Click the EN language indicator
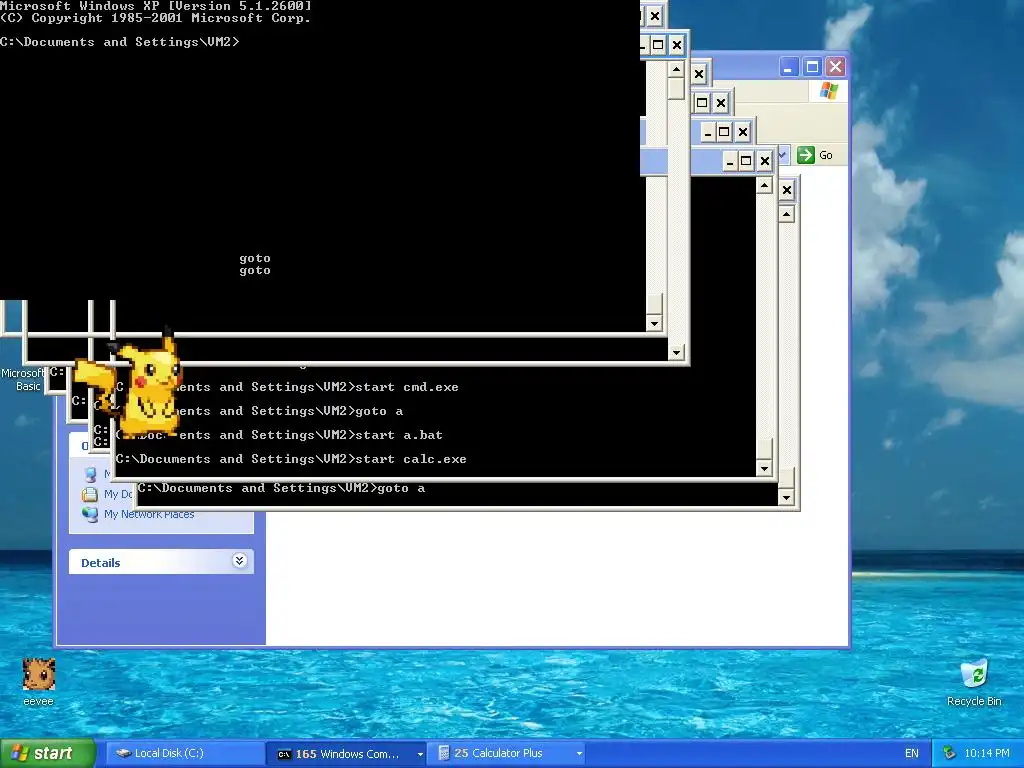1024x768 pixels. 912,754
